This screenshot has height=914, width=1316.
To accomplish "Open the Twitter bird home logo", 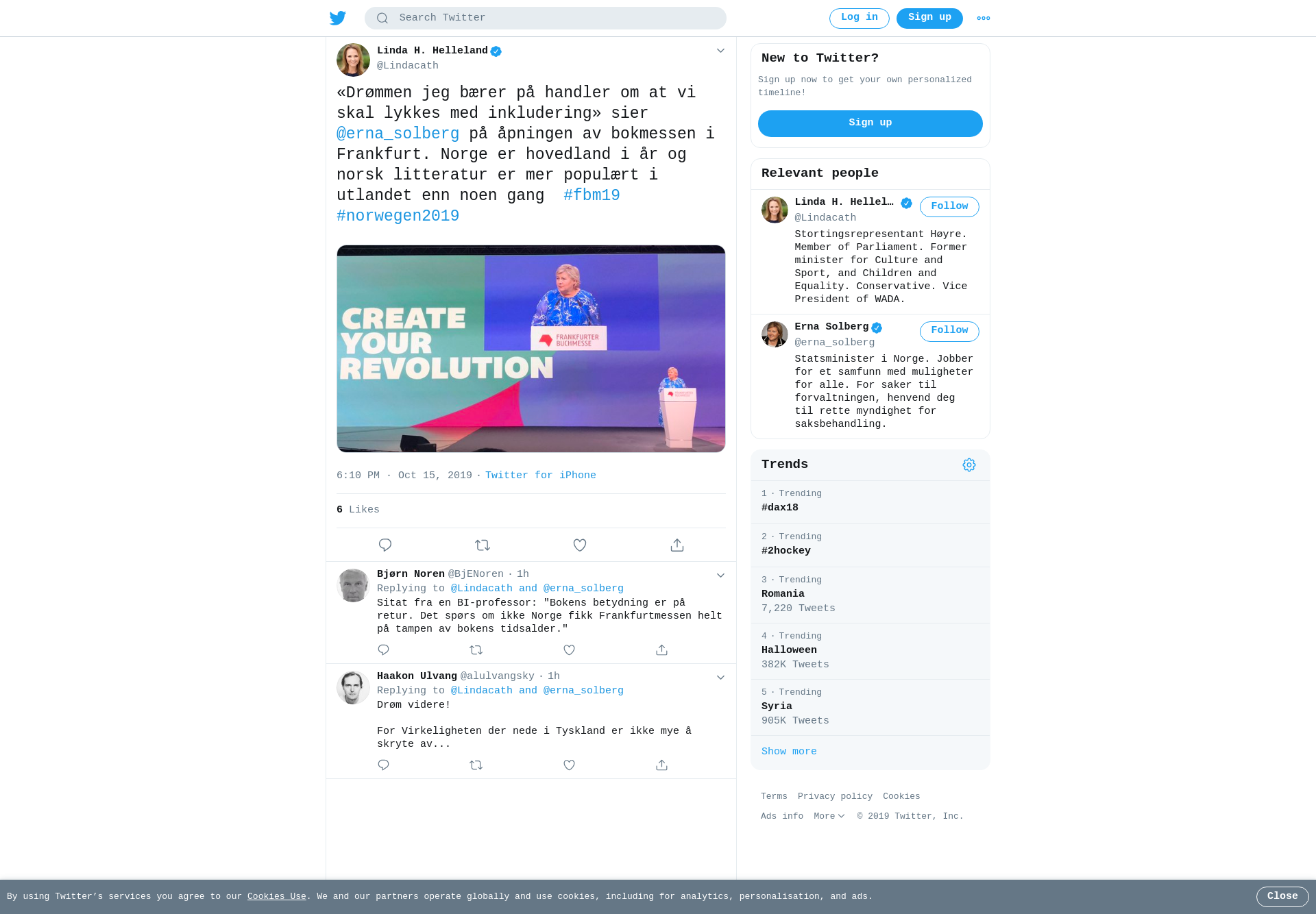I will click(x=338, y=18).
